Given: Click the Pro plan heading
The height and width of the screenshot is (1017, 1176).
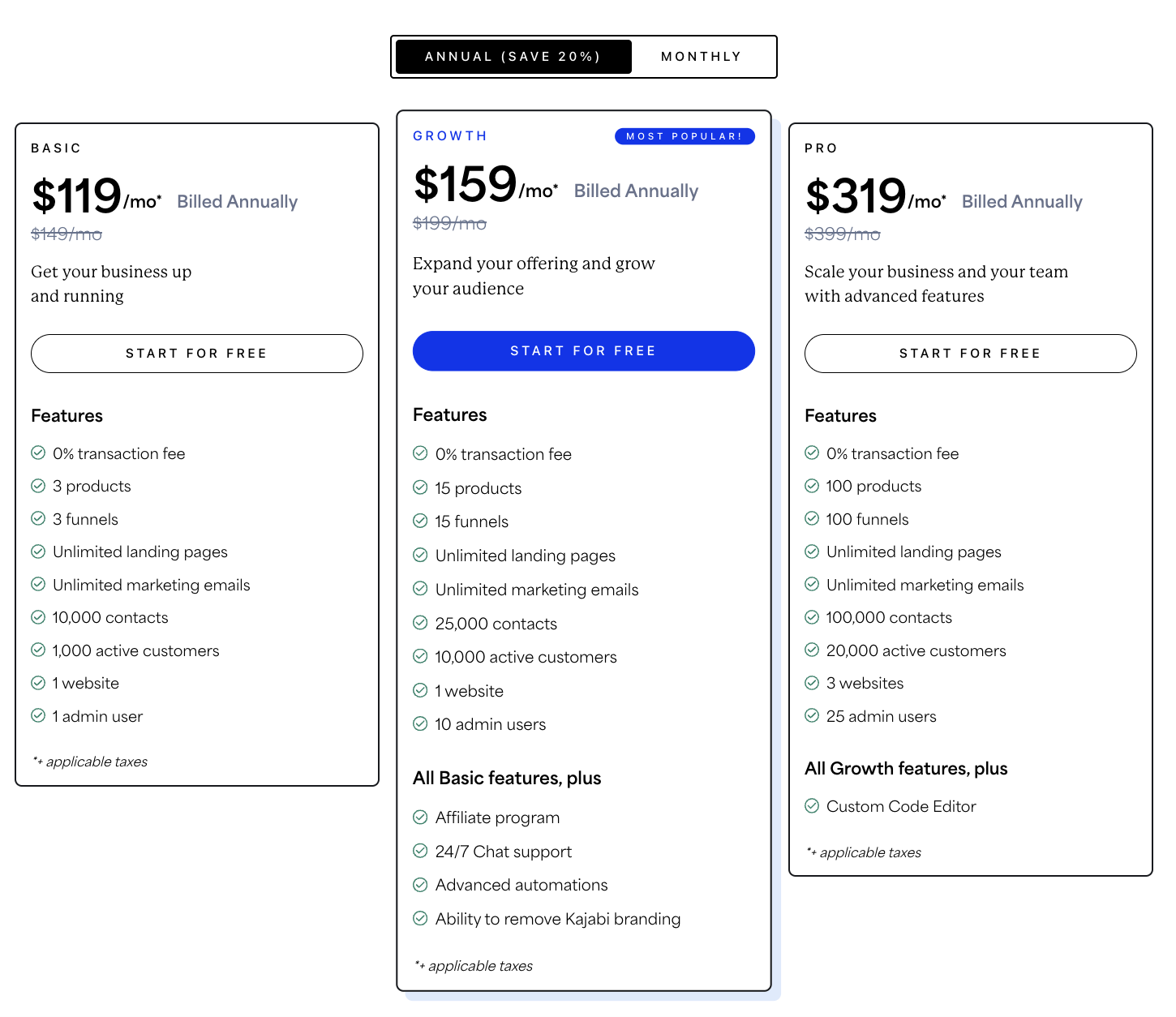Looking at the screenshot, I should (x=821, y=148).
